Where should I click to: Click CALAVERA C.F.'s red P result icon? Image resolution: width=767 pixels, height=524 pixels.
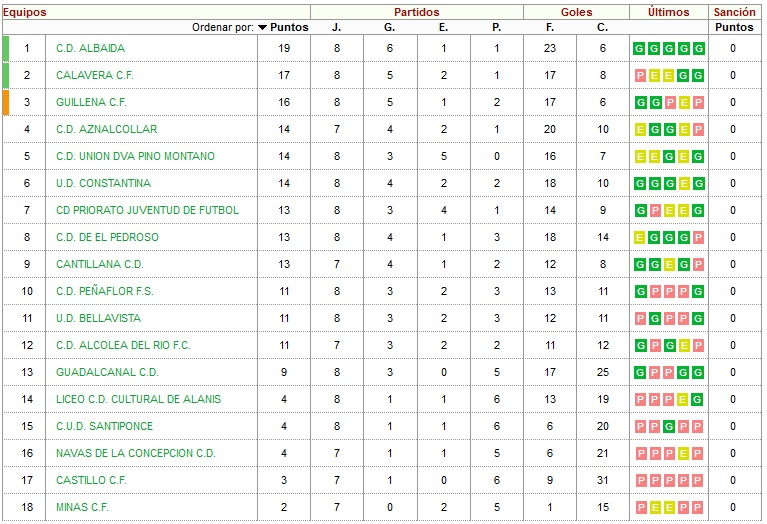pyautogui.click(x=640, y=75)
